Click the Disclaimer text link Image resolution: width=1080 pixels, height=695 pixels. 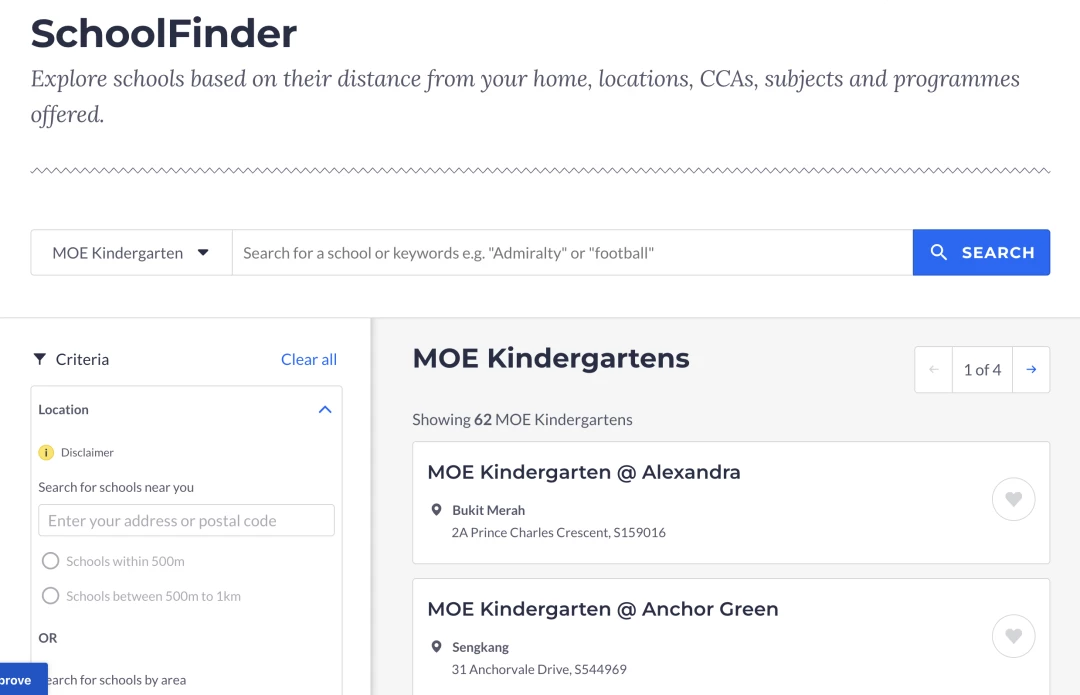tap(87, 453)
